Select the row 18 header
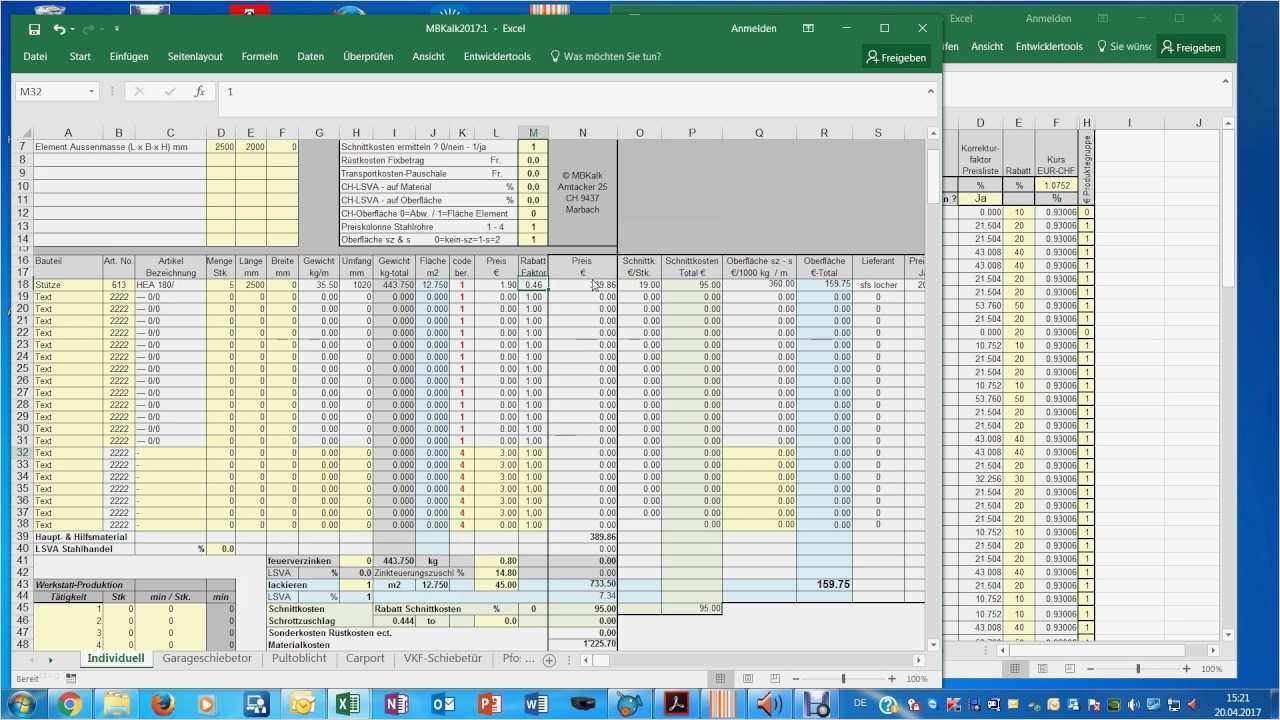 point(22,285)
